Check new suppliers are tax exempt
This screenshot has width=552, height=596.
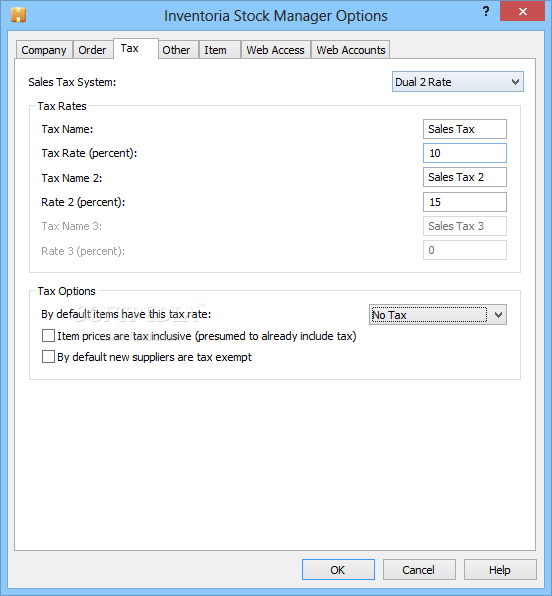[x=48, y=357]
